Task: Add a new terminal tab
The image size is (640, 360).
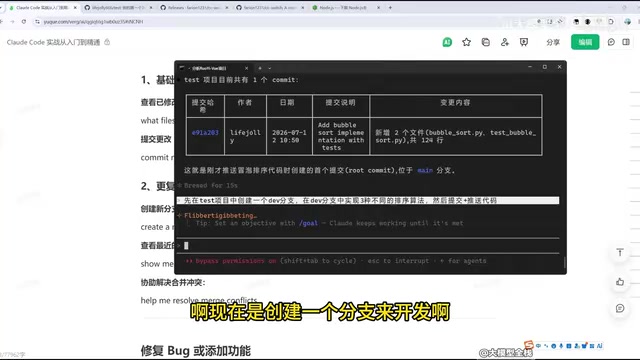Action: coord(260,68)
